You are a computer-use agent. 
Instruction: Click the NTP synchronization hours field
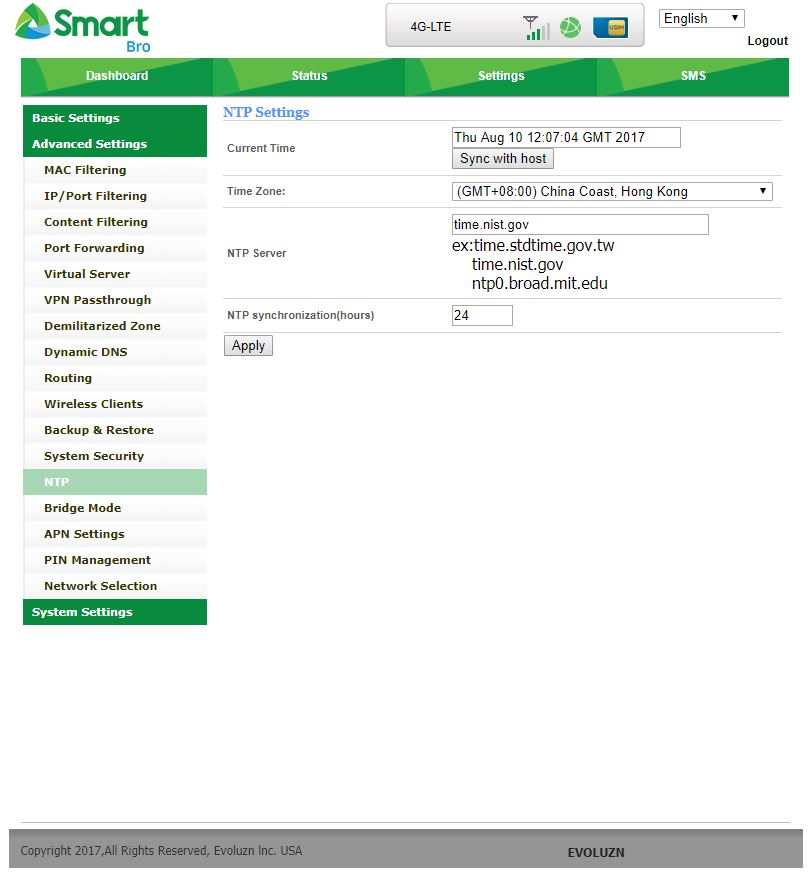pos(481,315)
